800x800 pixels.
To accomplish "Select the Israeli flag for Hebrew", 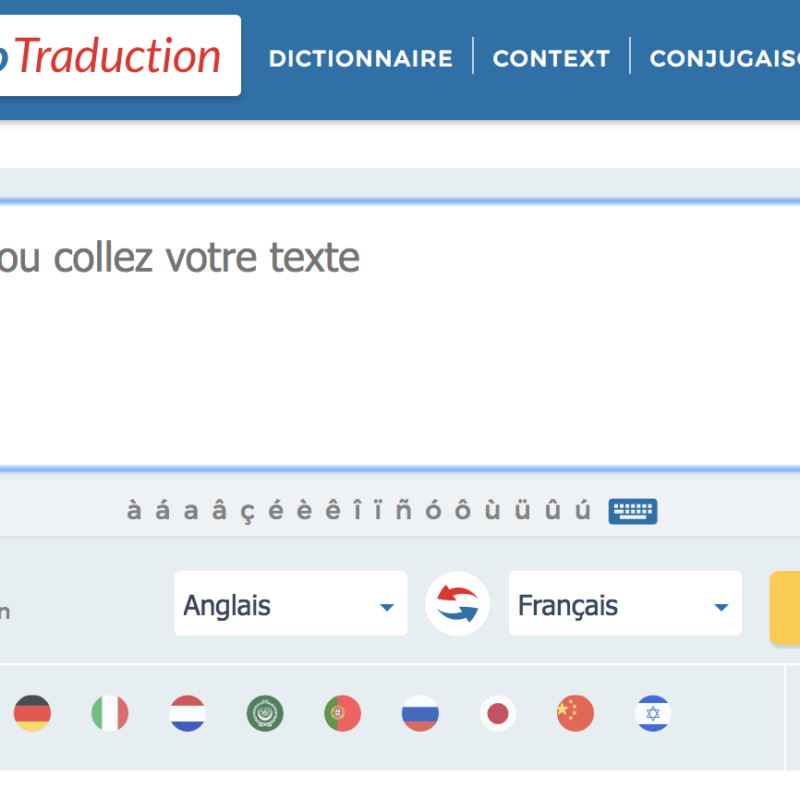I will pos(652,713).
